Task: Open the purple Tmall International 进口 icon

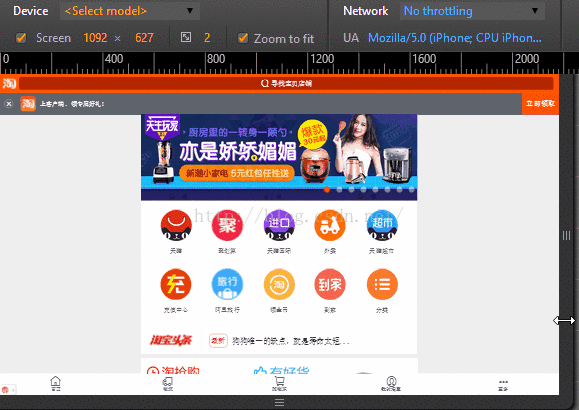Action: click(279, 225)
